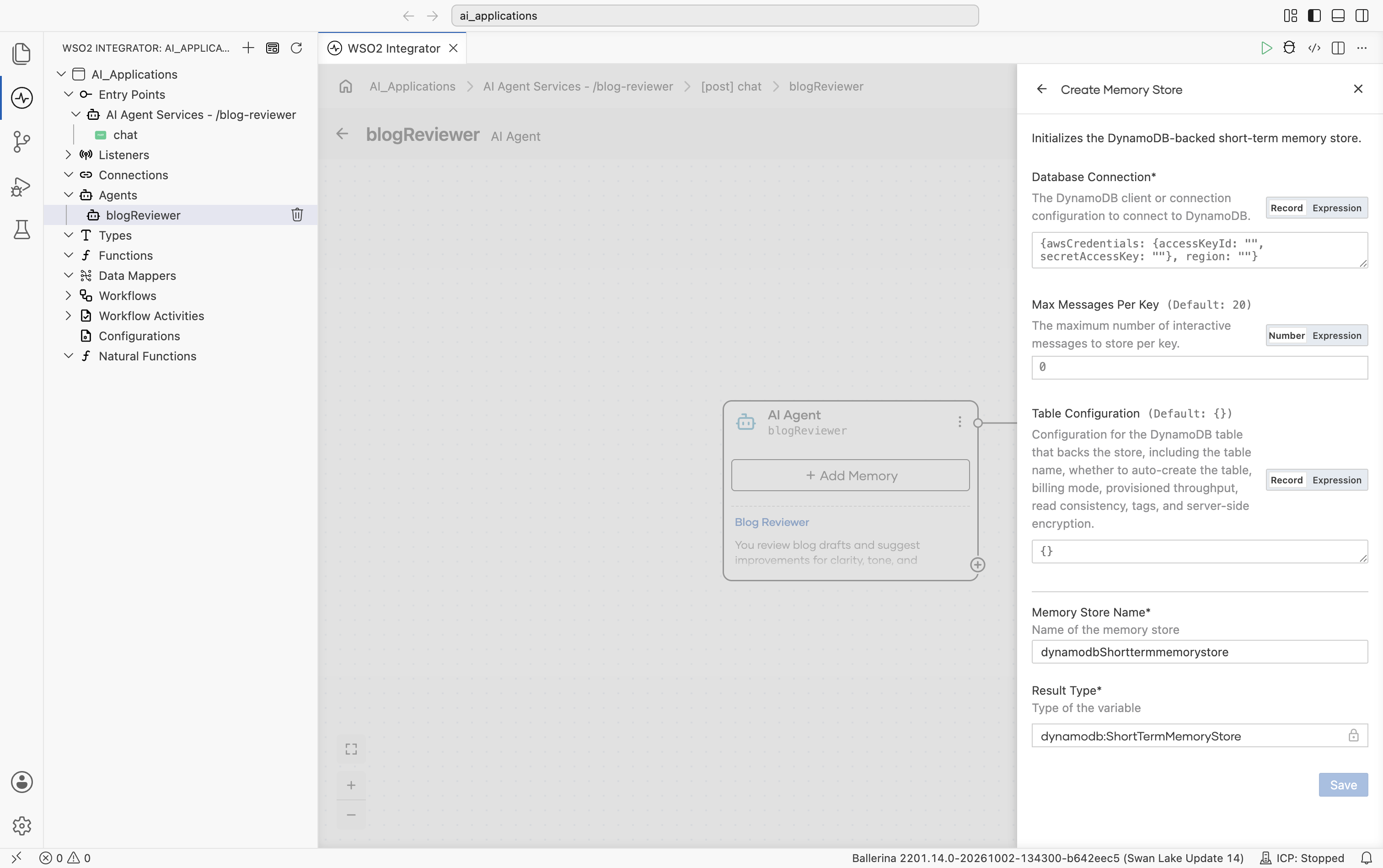Switch Database Connection to Expression mode
This screenshot has width=1383, height=868.
pyautogui.click(x=1336, y=208)
